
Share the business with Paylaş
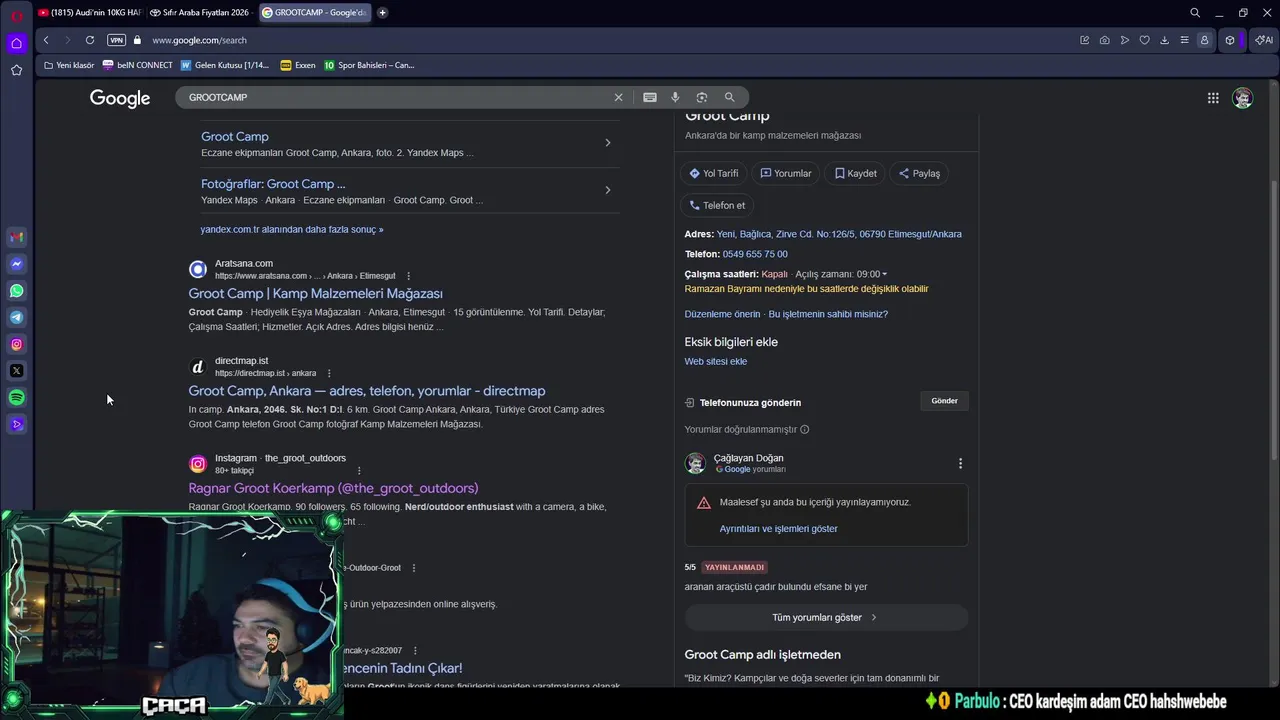click(x=920, y=173)
